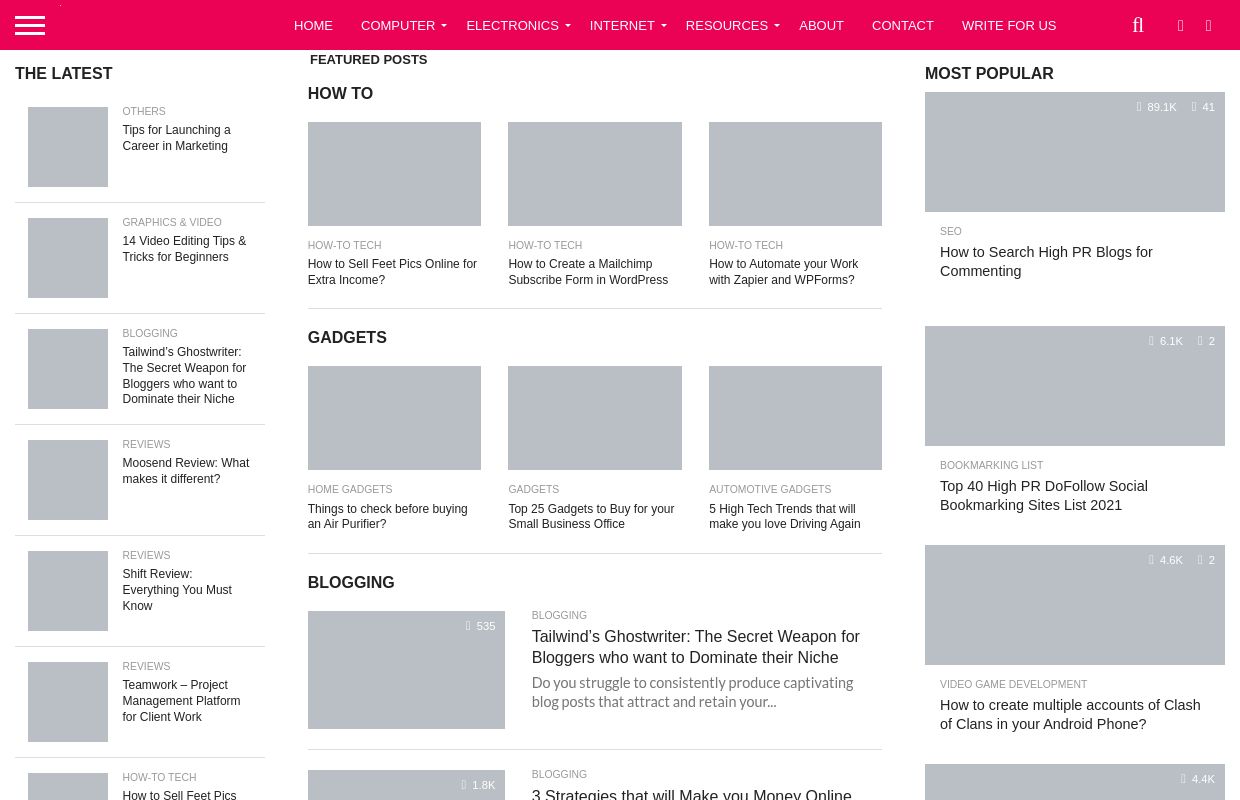Image resolution: width=1240 pixels, height=800 pixels.
Task: Click the 89.1K views counter icon
Action: point(1139,107)
